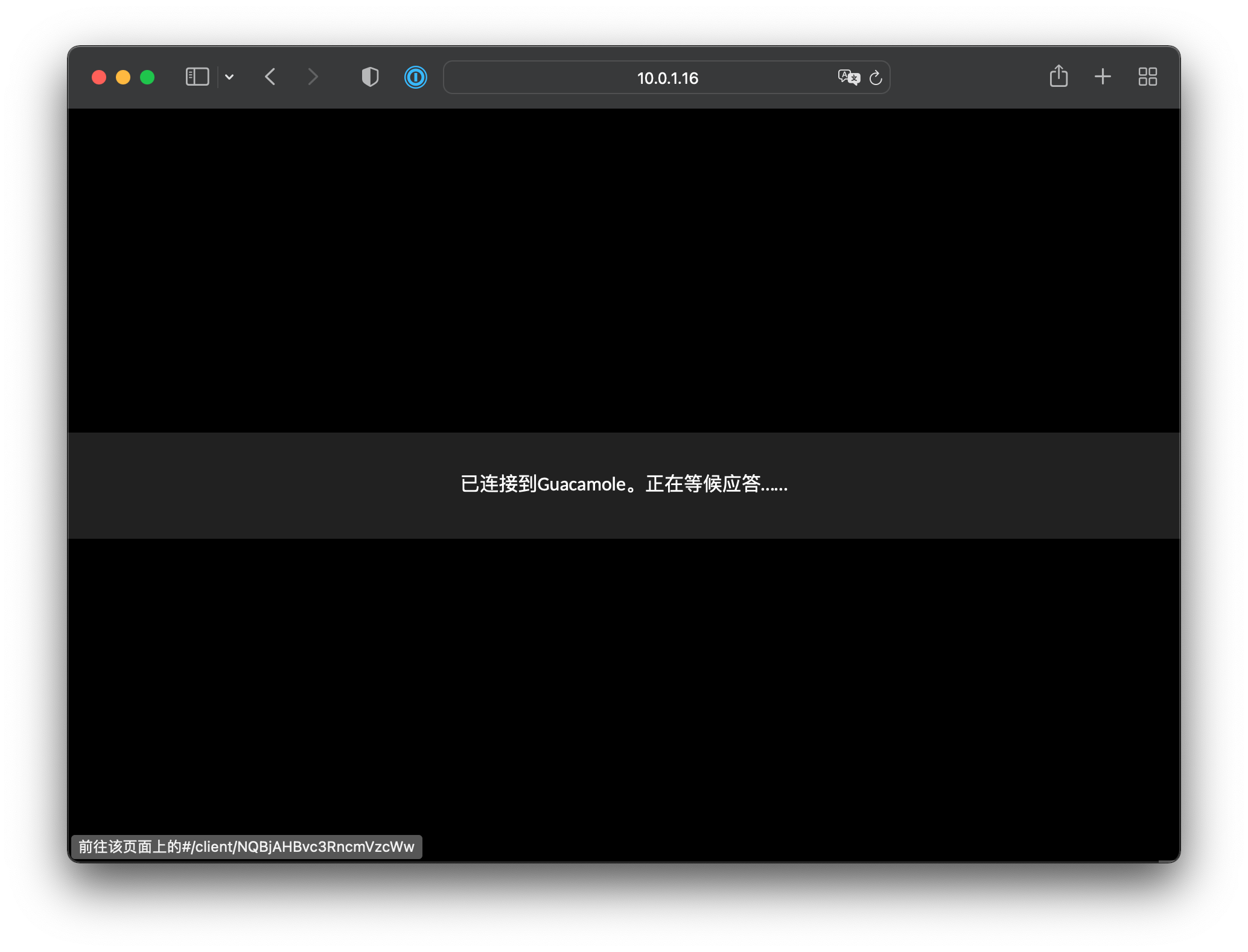
Task: Minimize the Safari window
Action: 123,77
